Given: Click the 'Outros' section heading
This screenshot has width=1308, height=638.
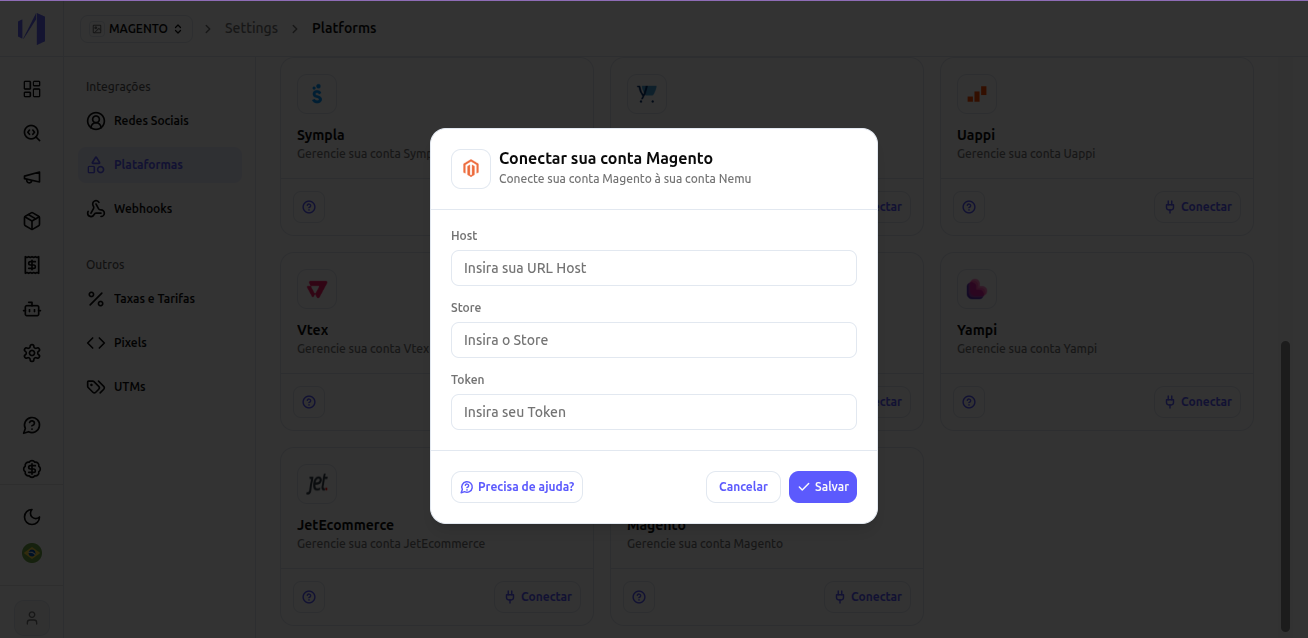Looking at the screenshot, I should pyautogui.click(x=105, y=265).
